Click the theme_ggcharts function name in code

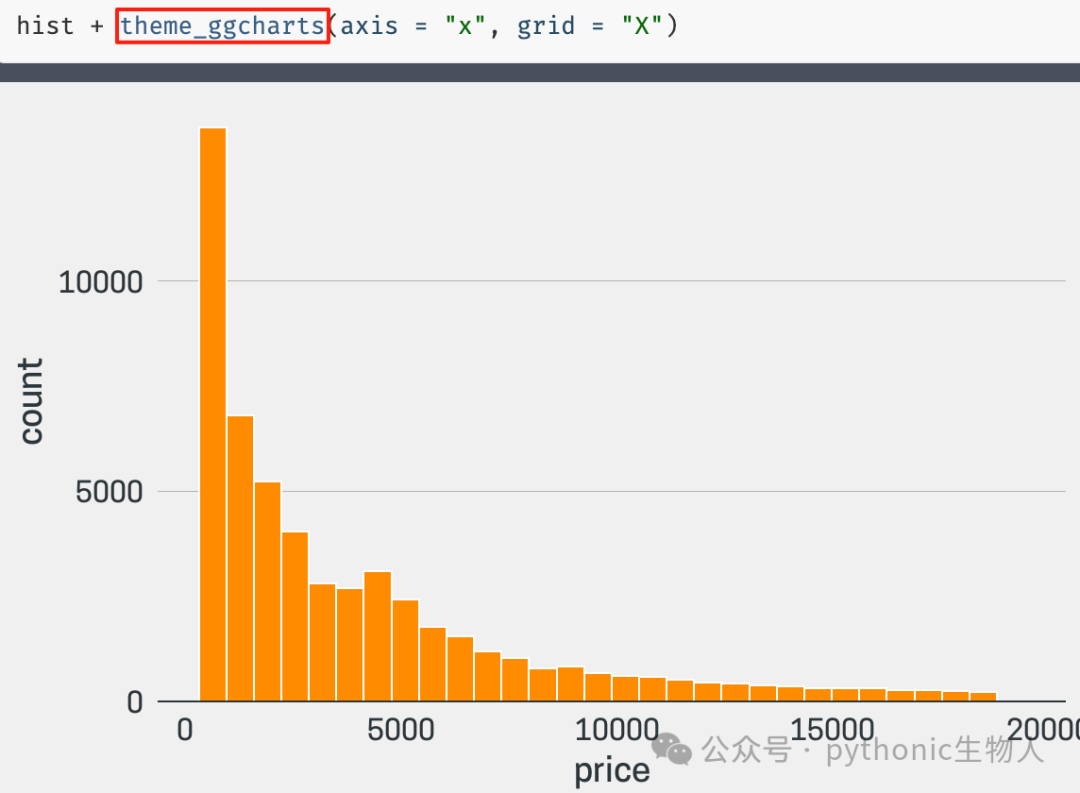222,26
